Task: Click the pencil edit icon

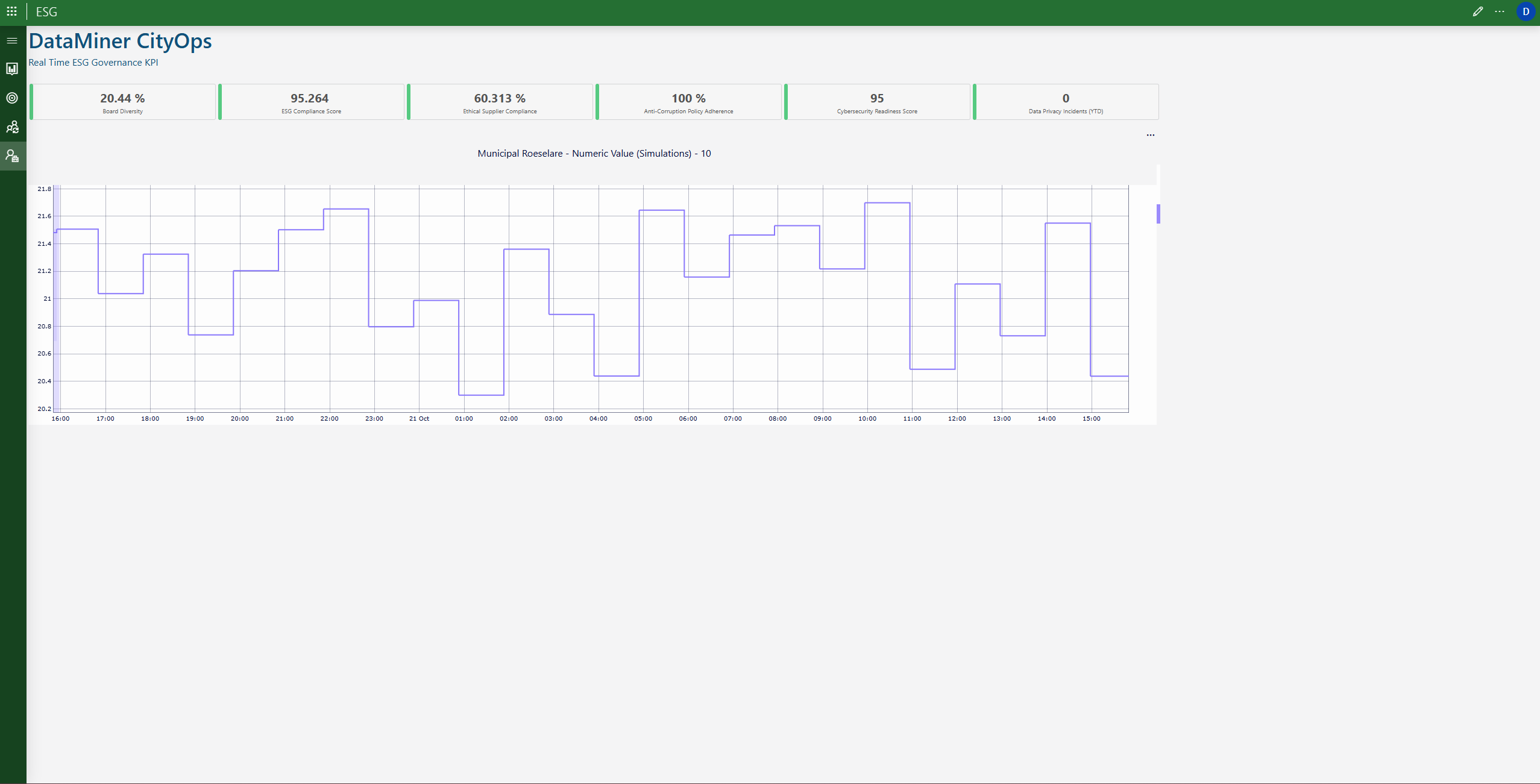Action: [1477, 11]
